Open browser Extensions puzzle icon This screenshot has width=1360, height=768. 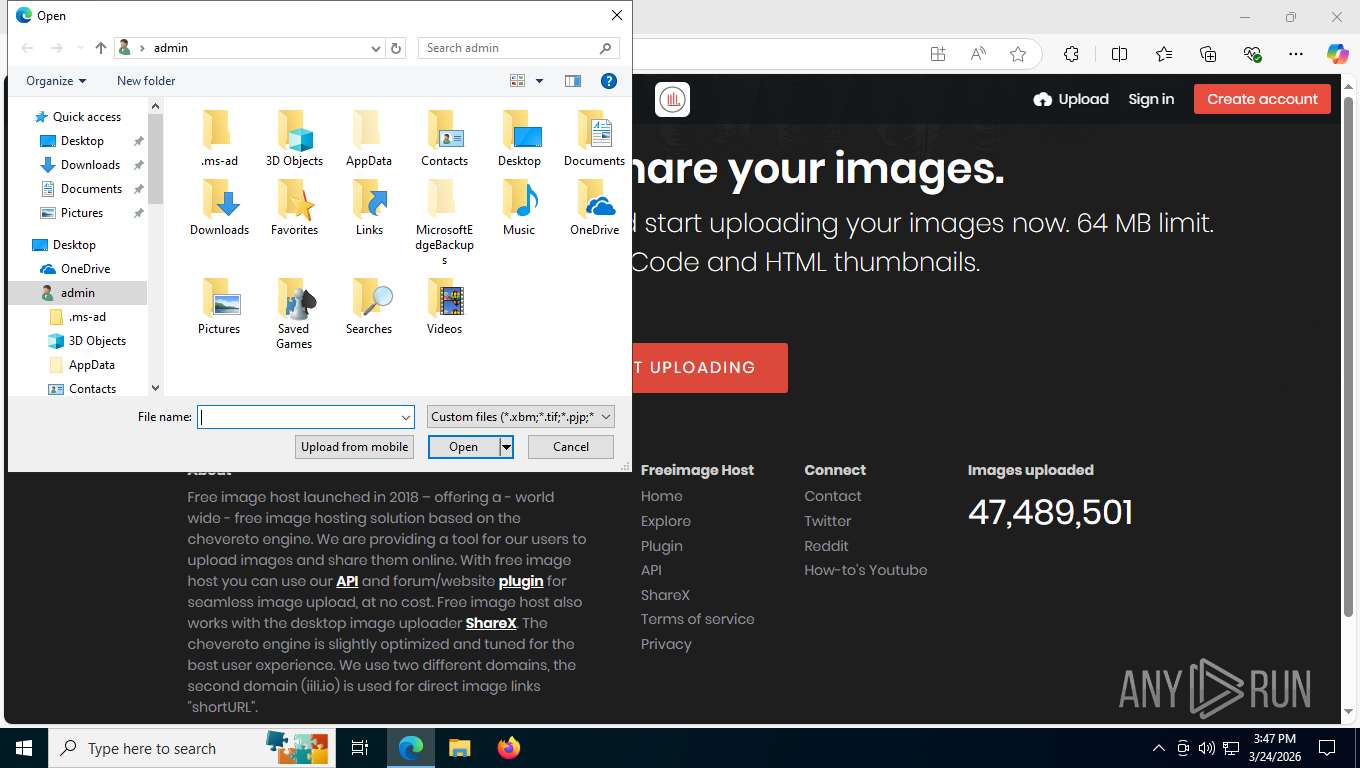click(x=1071, y=54)
